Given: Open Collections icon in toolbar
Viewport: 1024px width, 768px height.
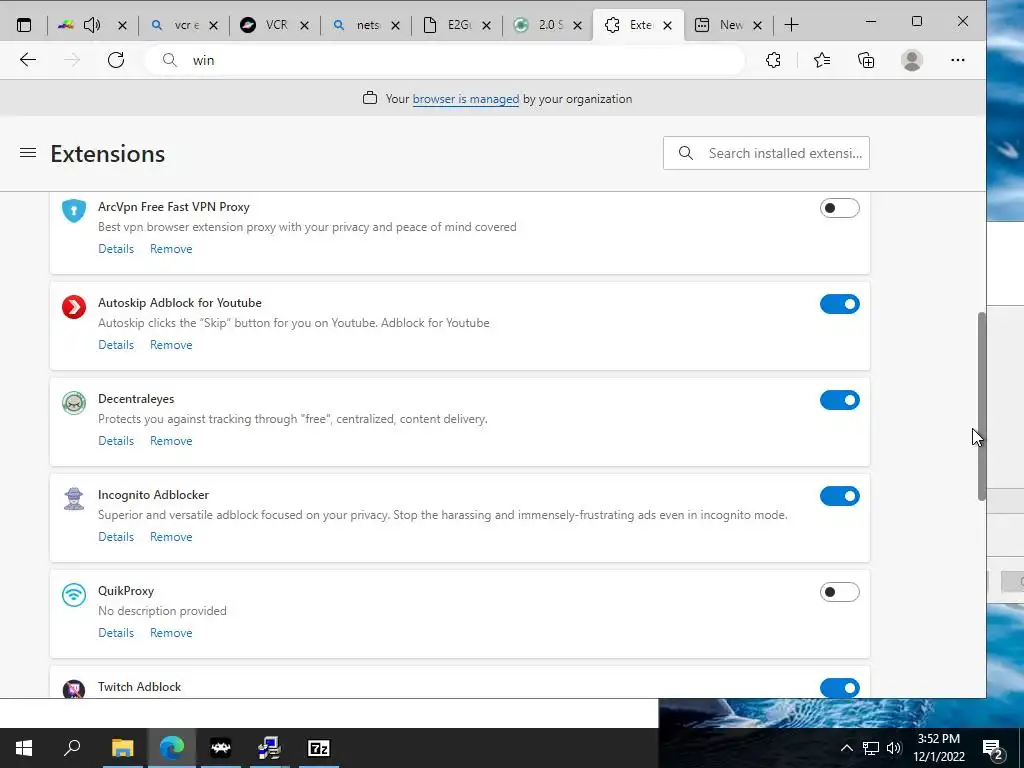Looking at the screenshot, I should (866, 60).
